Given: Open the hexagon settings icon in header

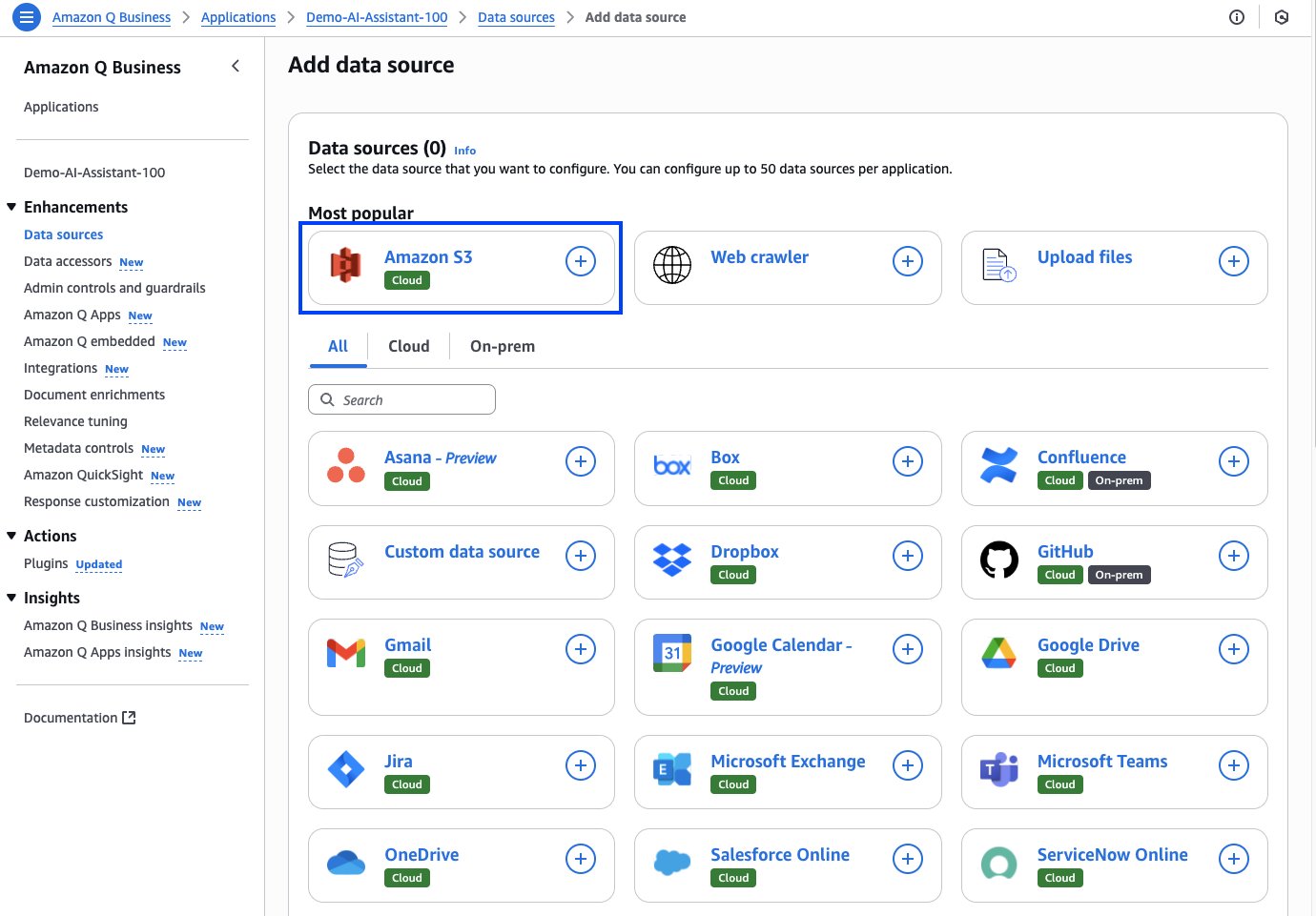Looking at the screenshot, I should (x=1282, y=17).
